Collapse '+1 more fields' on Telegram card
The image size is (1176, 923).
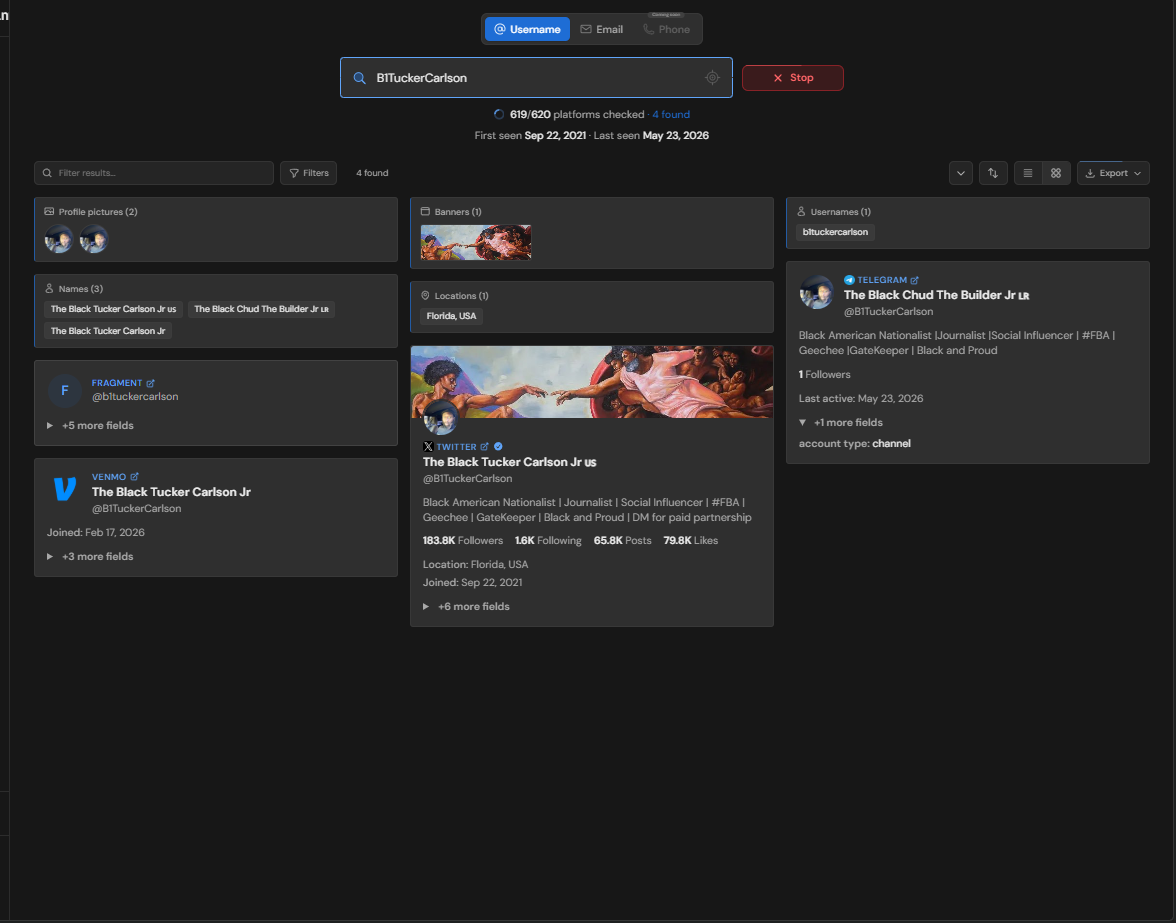coord(841,423)
